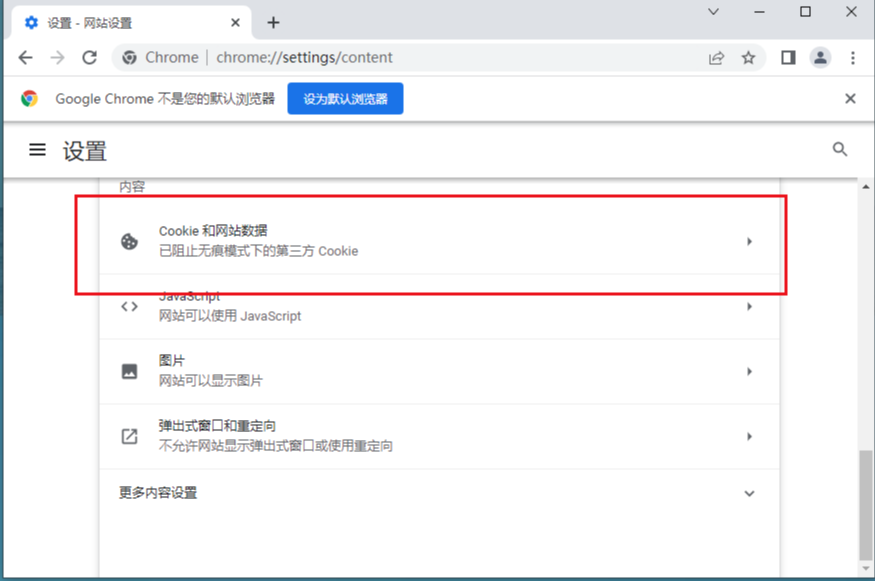Share this page via the share icon
The height and width of the screenshot is (581, 875).
(x=717, y=57)
